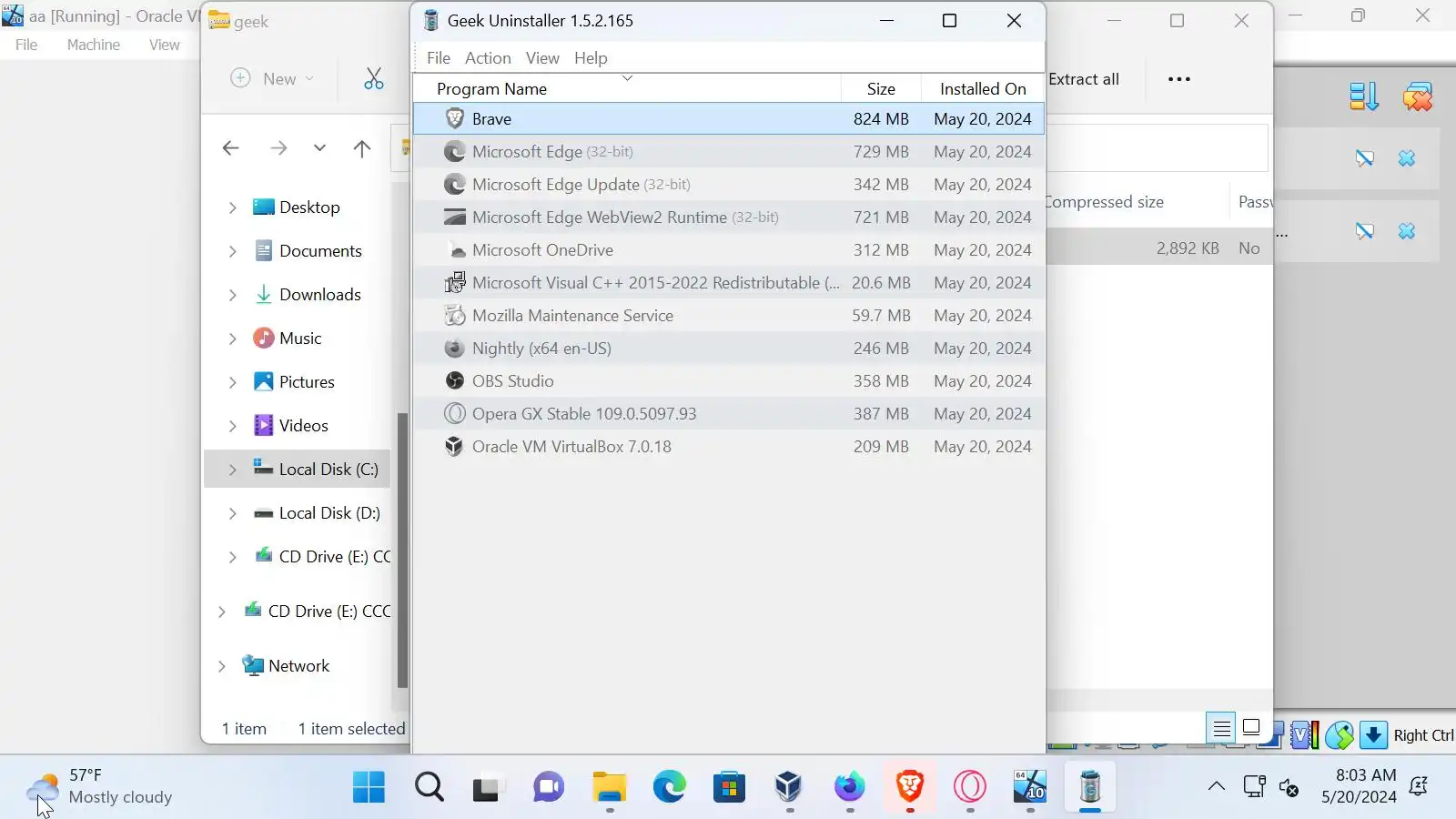Click the Mozilla Maintenance Service row icon
1456x819 pixels.
454,315
